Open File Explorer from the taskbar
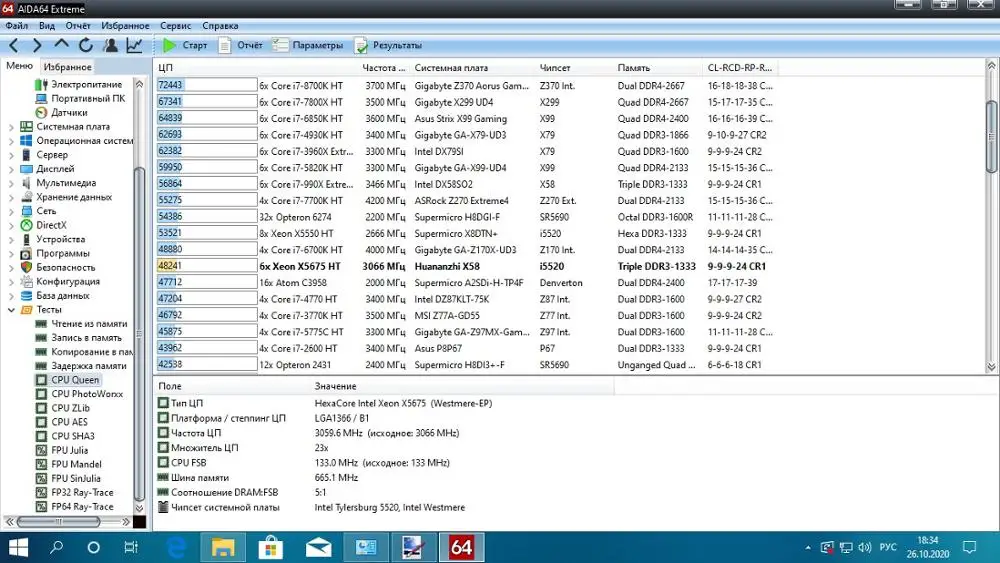This screenshot has height=563, width=1000. (223, 547)
